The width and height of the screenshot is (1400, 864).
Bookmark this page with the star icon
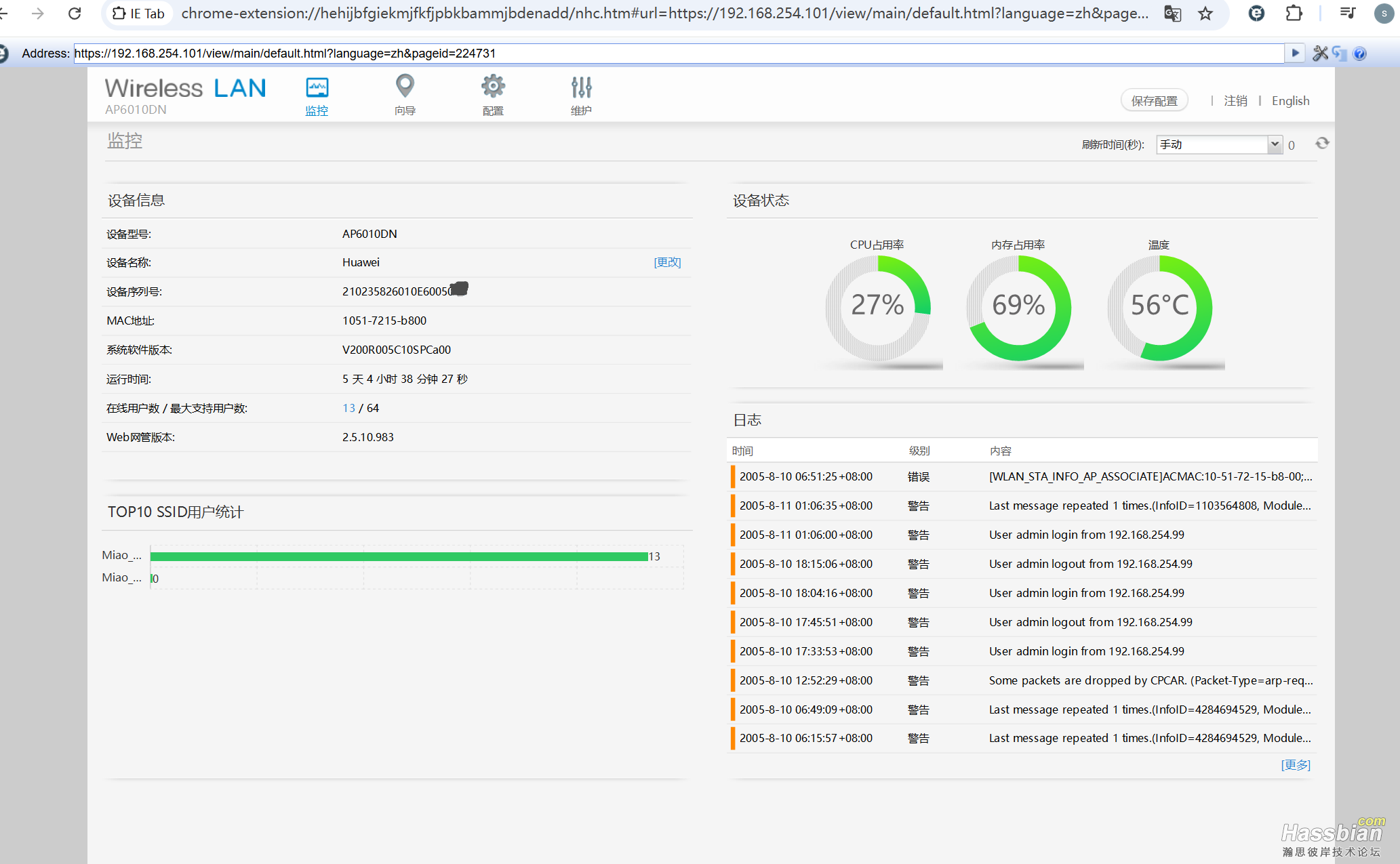[x=1205, y=14]
